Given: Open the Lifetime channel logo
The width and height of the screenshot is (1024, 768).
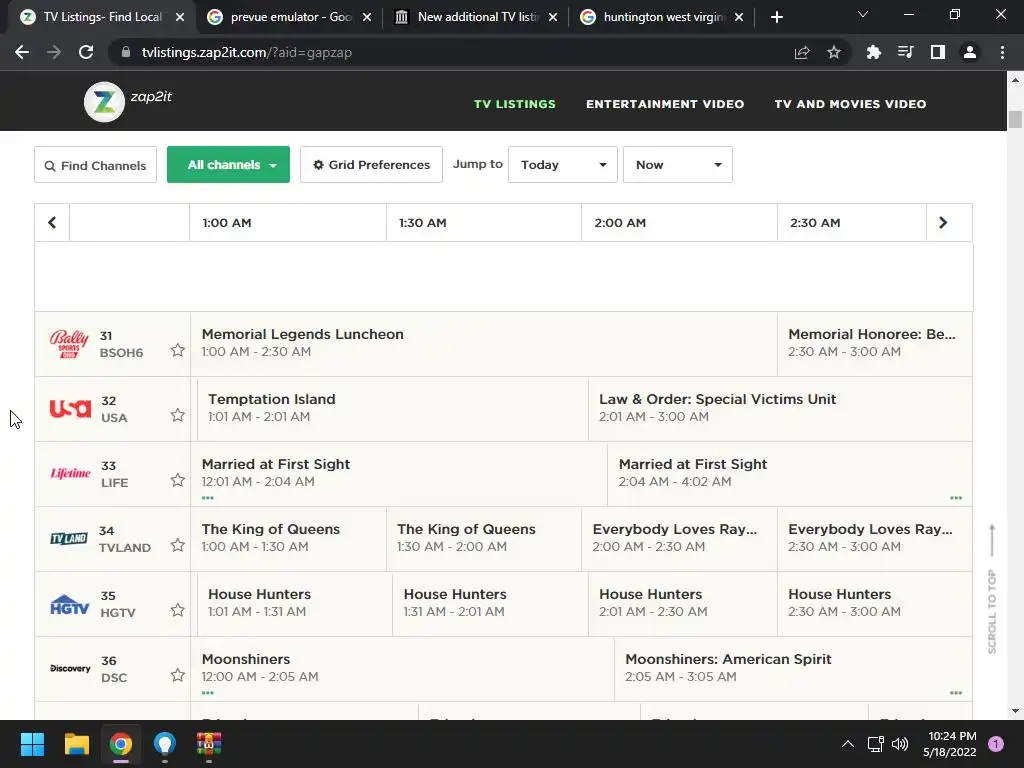Looking at the screenshot, I should pos(70,473).
